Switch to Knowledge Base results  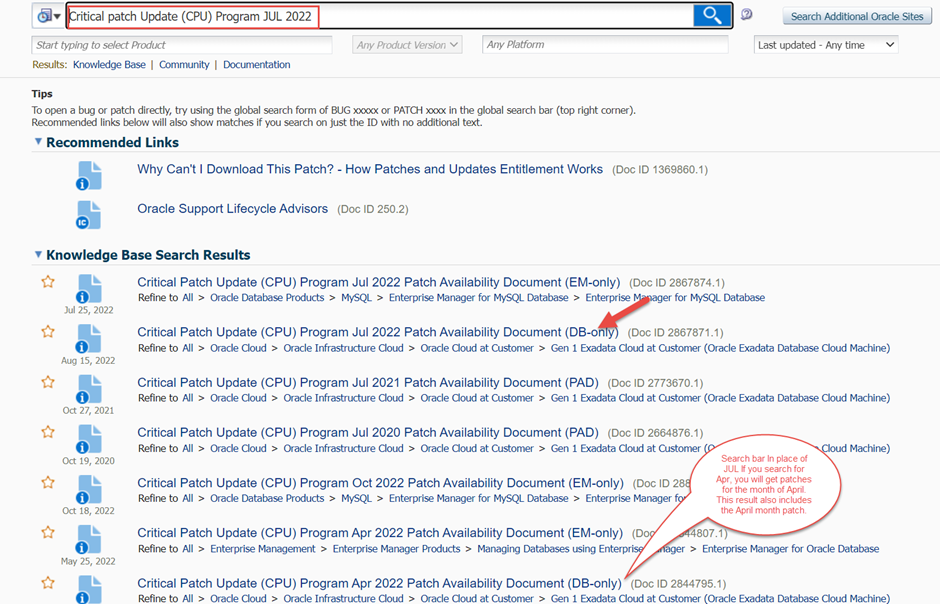pyautogui.click(x=109, y=65)
